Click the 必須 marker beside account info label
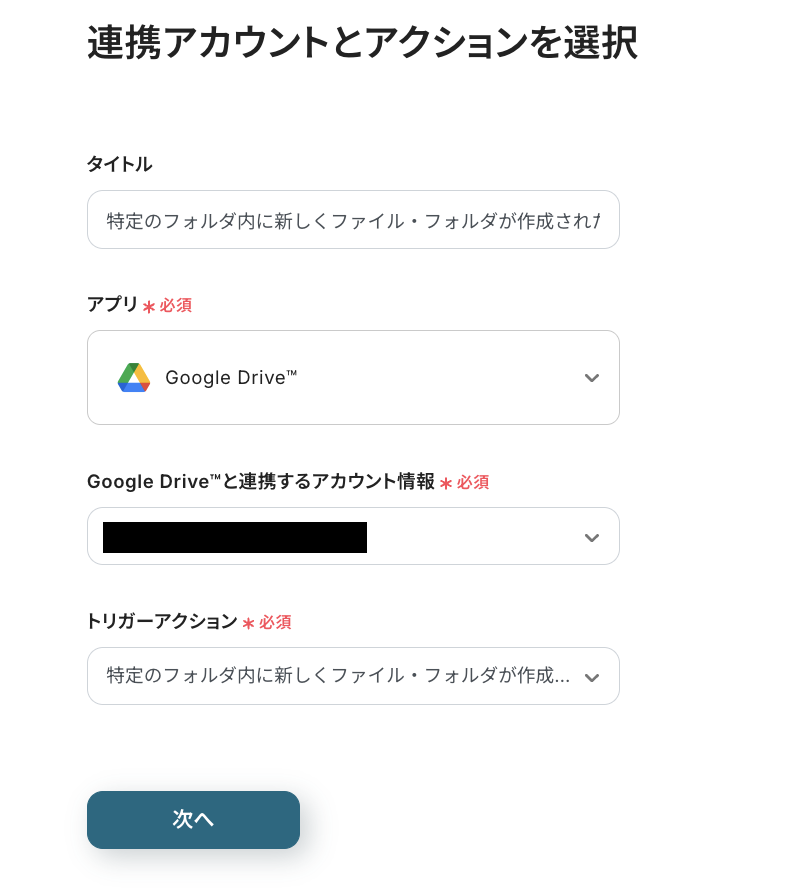The image size is (802, 896). (x=473, y=483)
